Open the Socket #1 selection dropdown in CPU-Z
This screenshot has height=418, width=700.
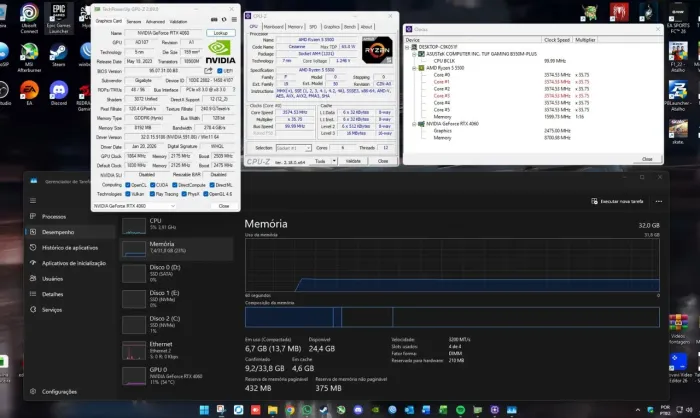point(293,148)
